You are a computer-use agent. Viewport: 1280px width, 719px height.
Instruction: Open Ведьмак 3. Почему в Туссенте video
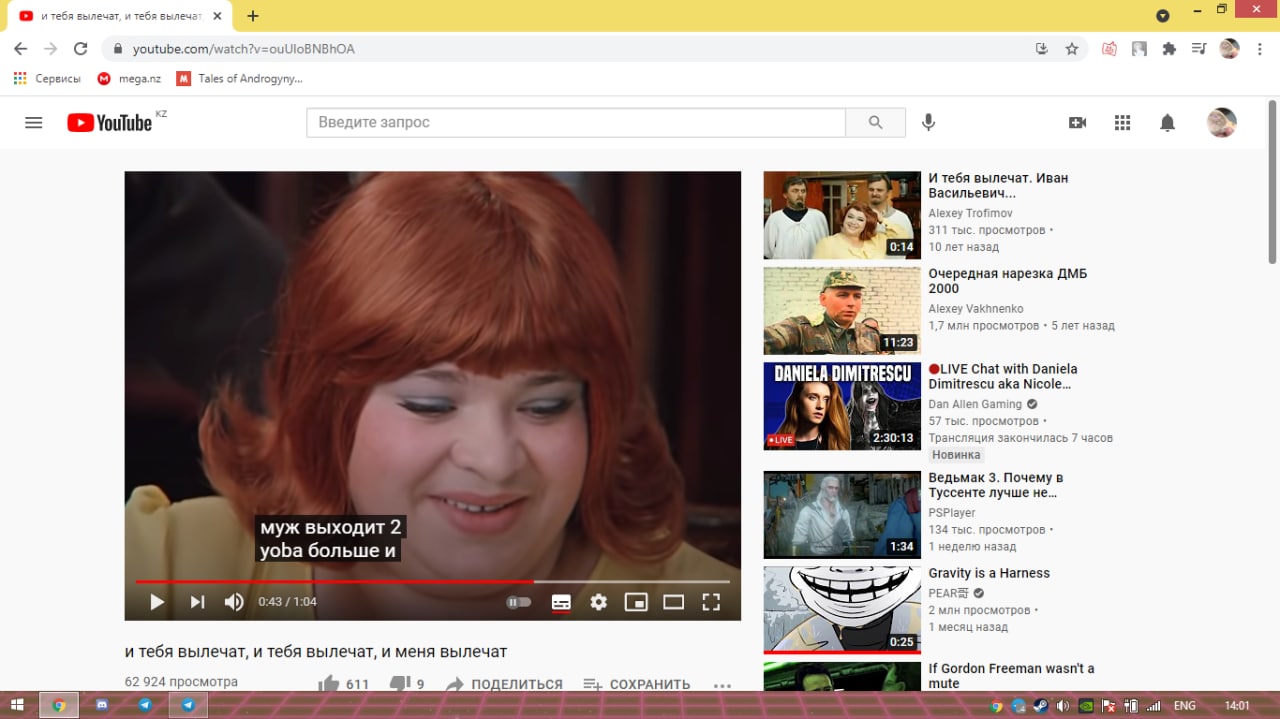(x=995, y=485)
